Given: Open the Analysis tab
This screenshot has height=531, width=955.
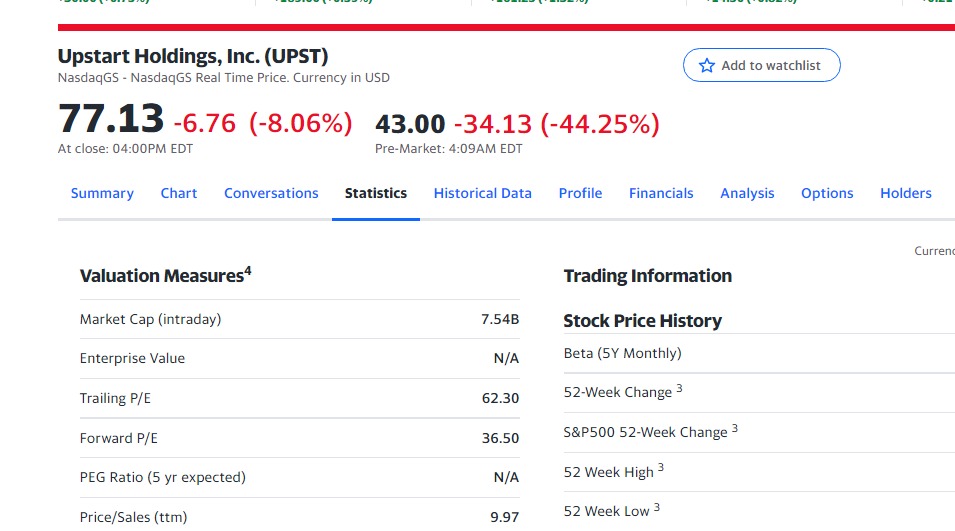Looking at the screenshot, I should [747, 193].
